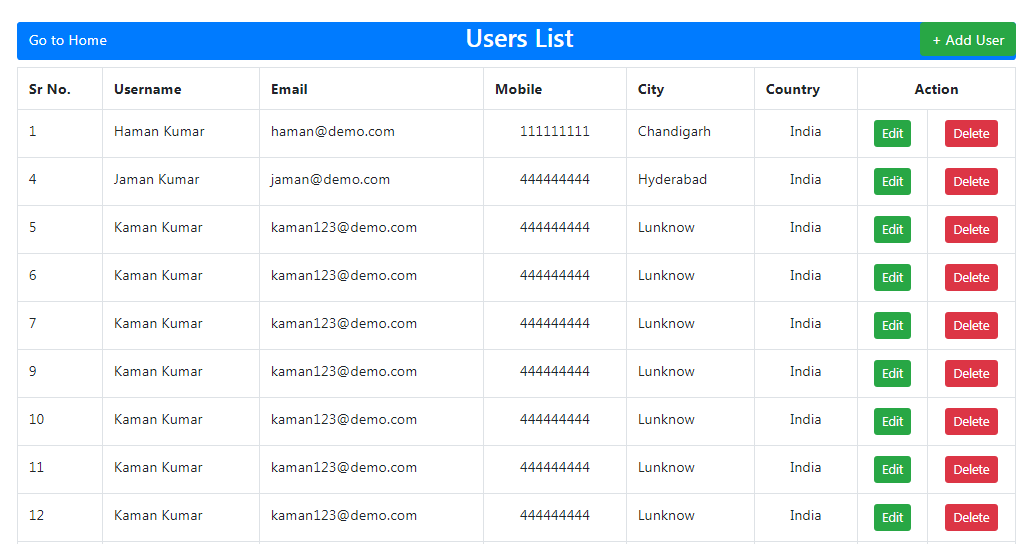
Task: Edit the Jaman Kumar user
Action: 892,182
